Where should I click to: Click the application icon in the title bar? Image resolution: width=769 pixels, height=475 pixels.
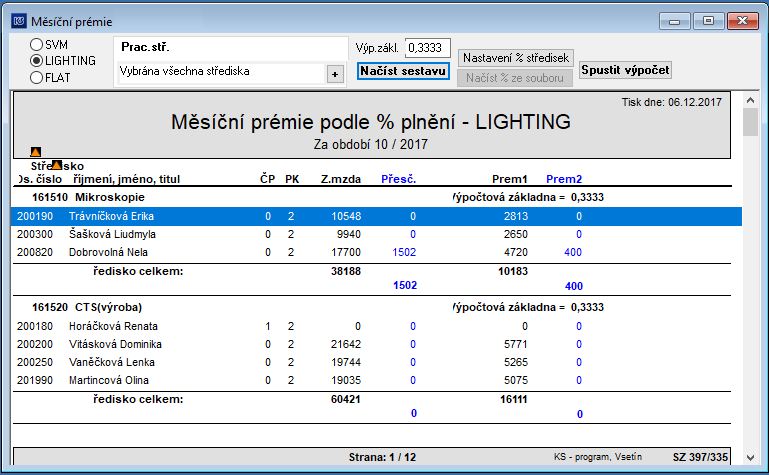(x=19, y=21)
